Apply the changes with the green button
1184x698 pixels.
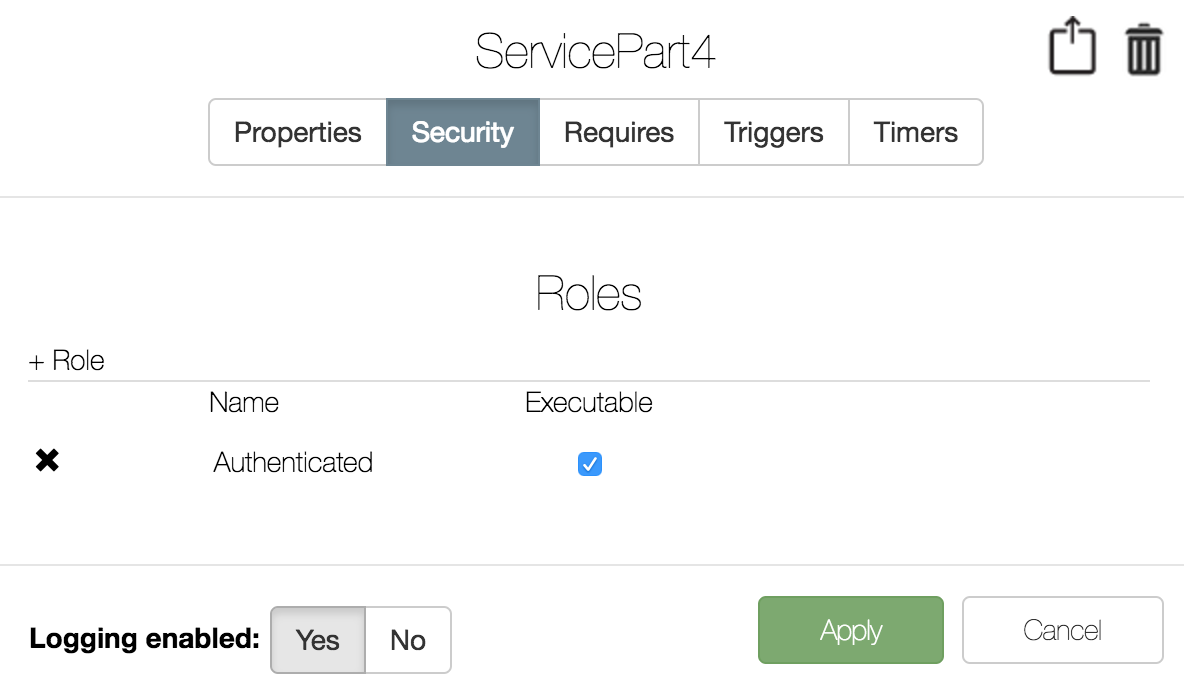(x=851, y=630)
